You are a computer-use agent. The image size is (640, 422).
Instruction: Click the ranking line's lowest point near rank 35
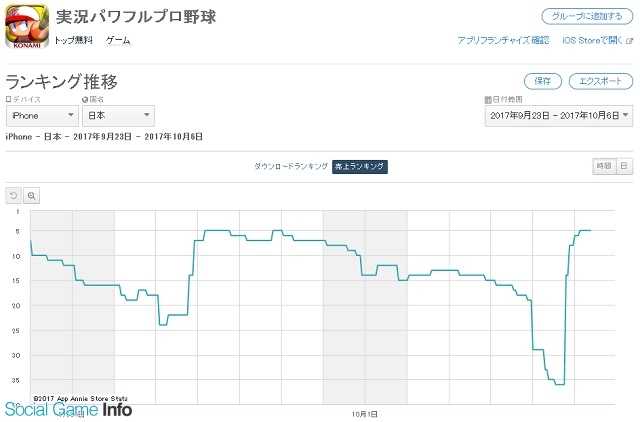click(560, 384)
